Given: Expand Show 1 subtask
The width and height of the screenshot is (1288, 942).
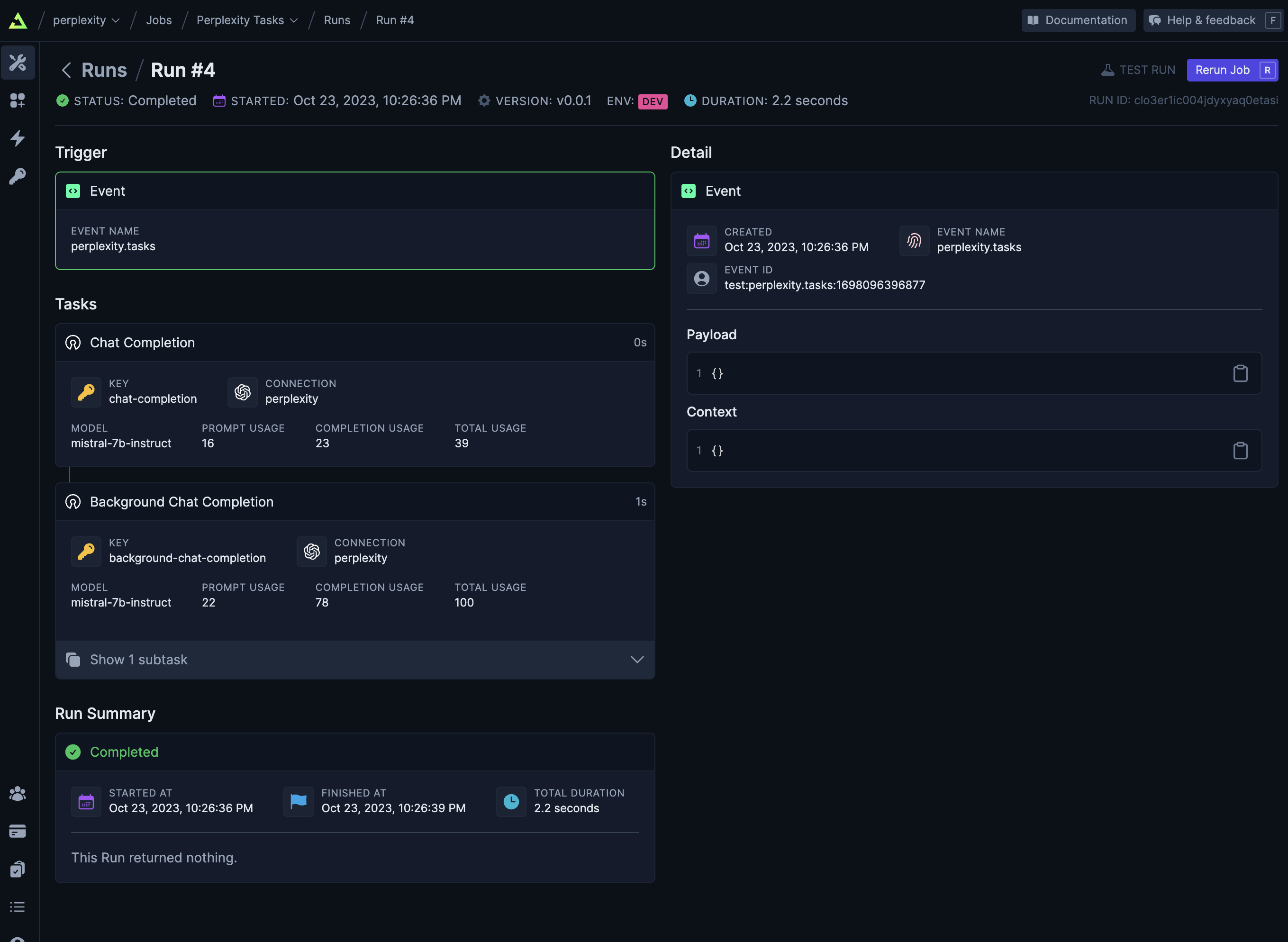Looking at the screenshot, I should (x=354, y=660).
